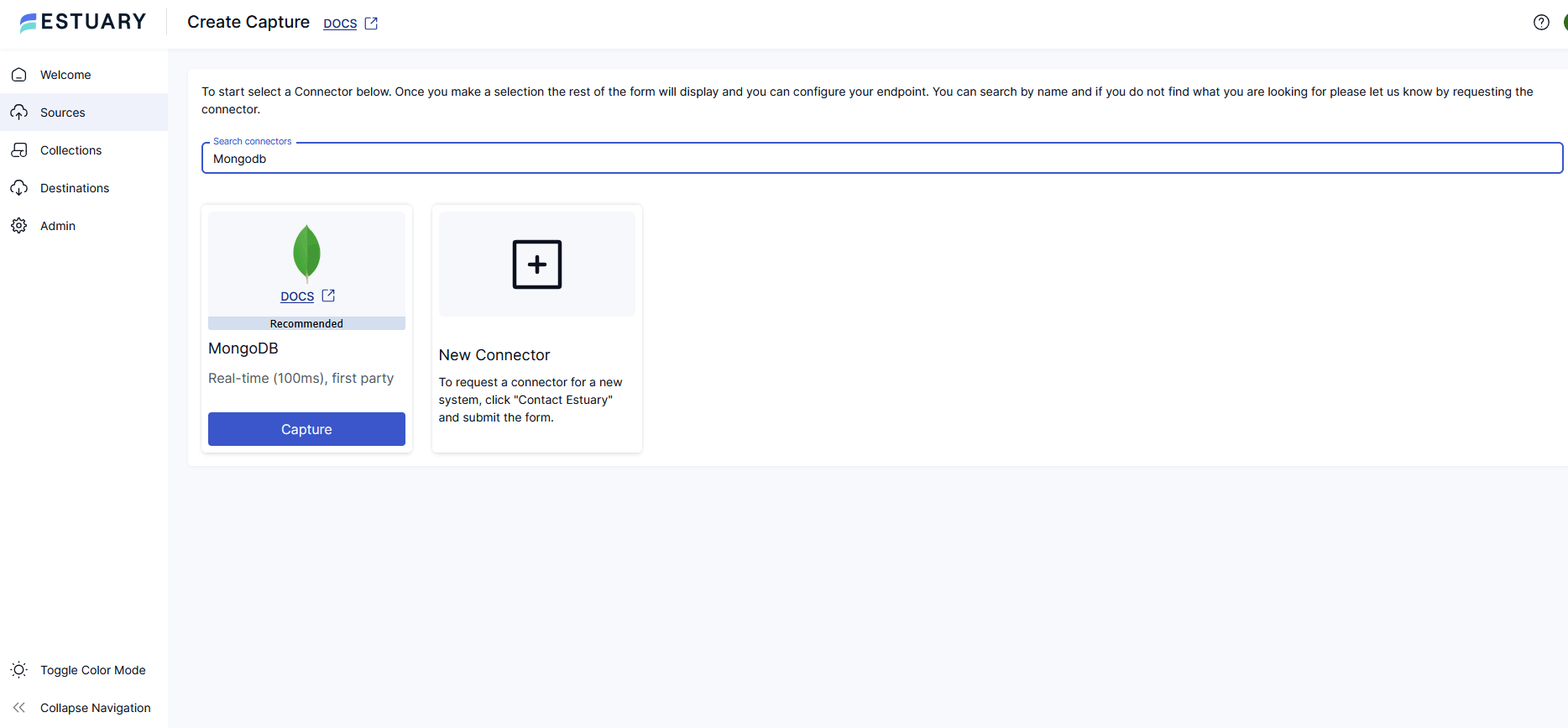Click the Capture button for MongoDB
Viewport: 1568px width, 728px height.
tap(306, 429)
